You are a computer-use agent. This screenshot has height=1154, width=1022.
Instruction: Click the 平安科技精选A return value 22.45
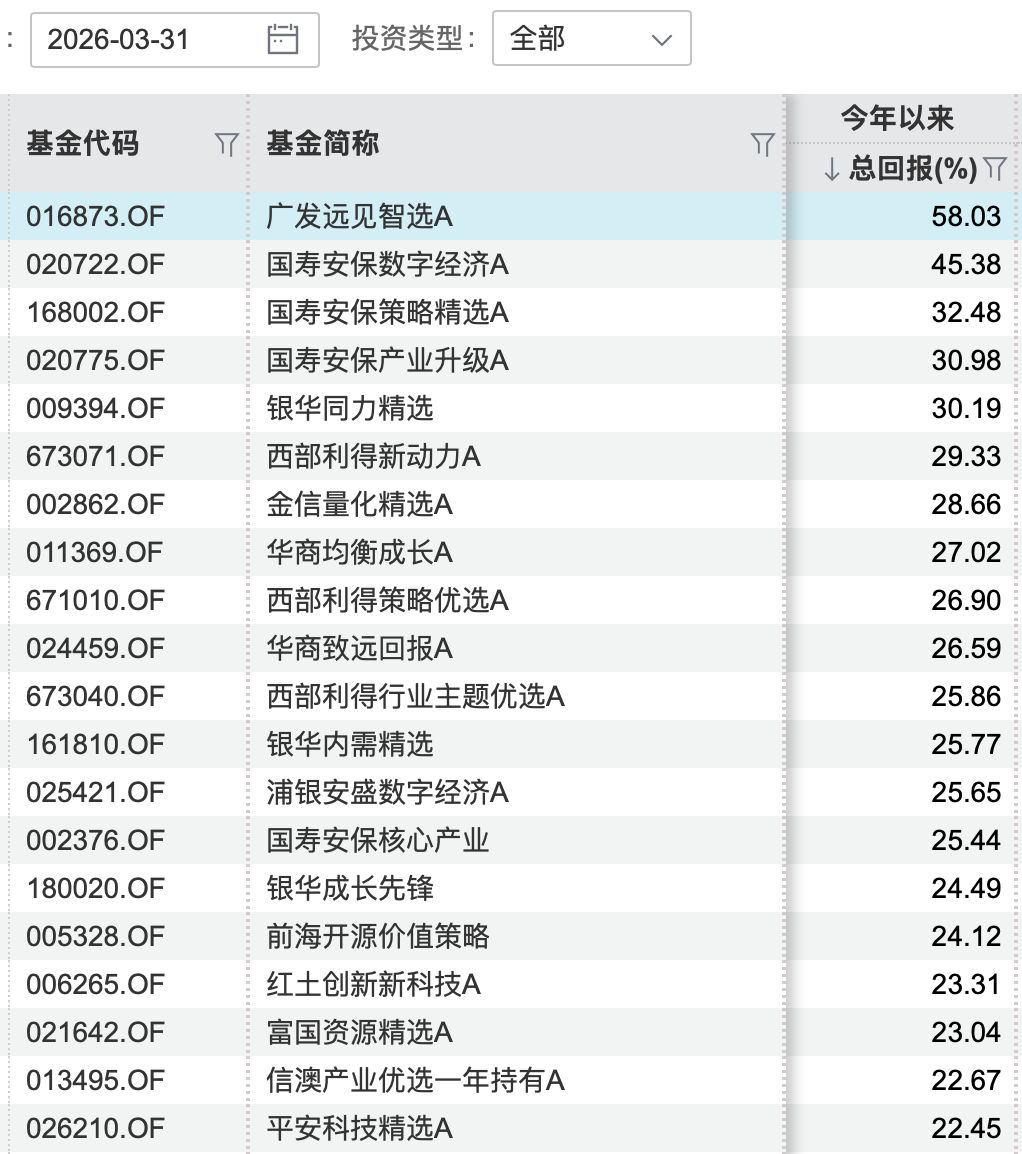click(965, 1128)
